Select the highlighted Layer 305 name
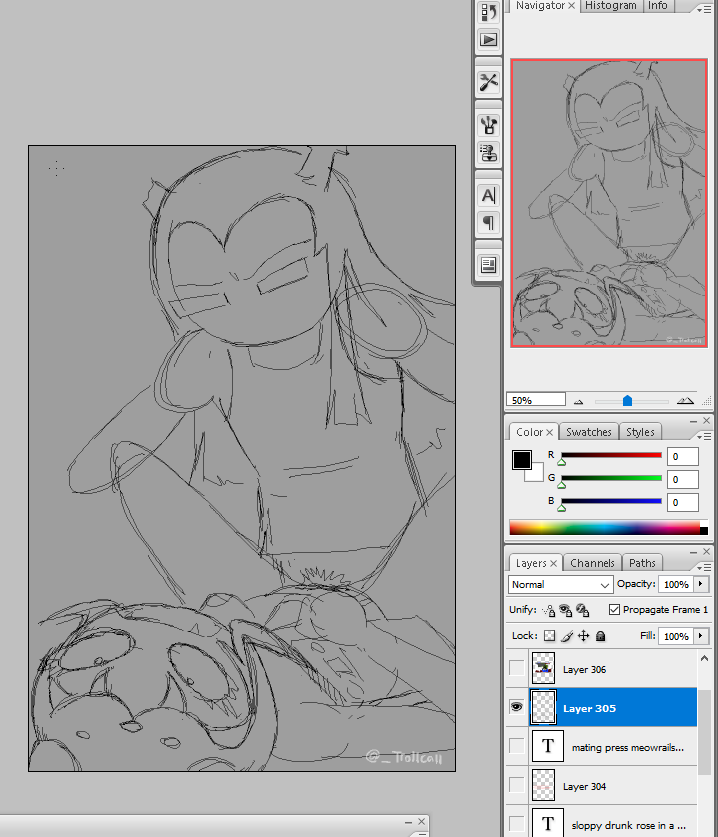The image size is (718, 837). click(x=589, y=708)
